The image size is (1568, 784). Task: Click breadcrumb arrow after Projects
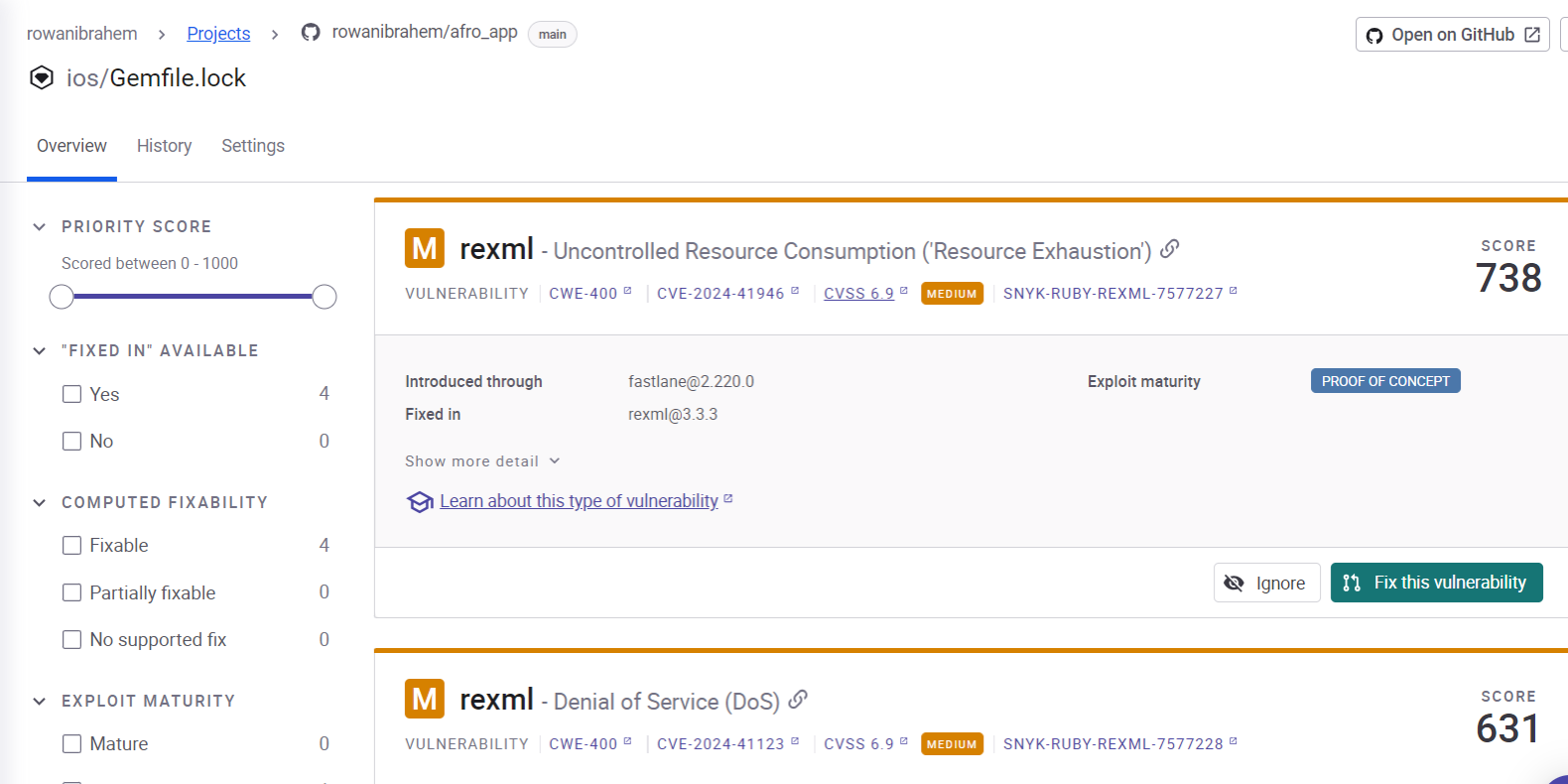275,35
